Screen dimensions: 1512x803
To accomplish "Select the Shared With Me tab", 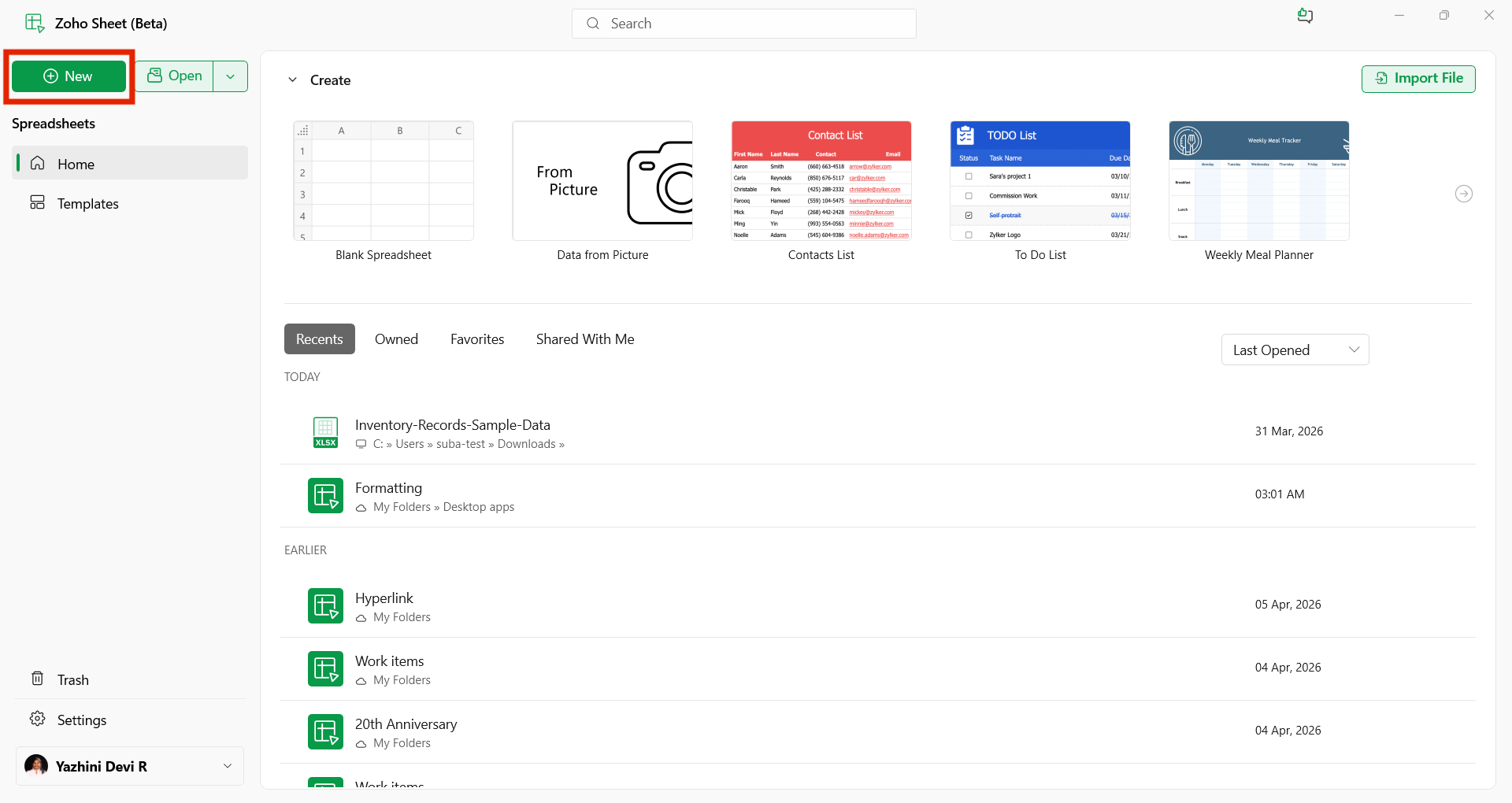I will pos(585,339).
